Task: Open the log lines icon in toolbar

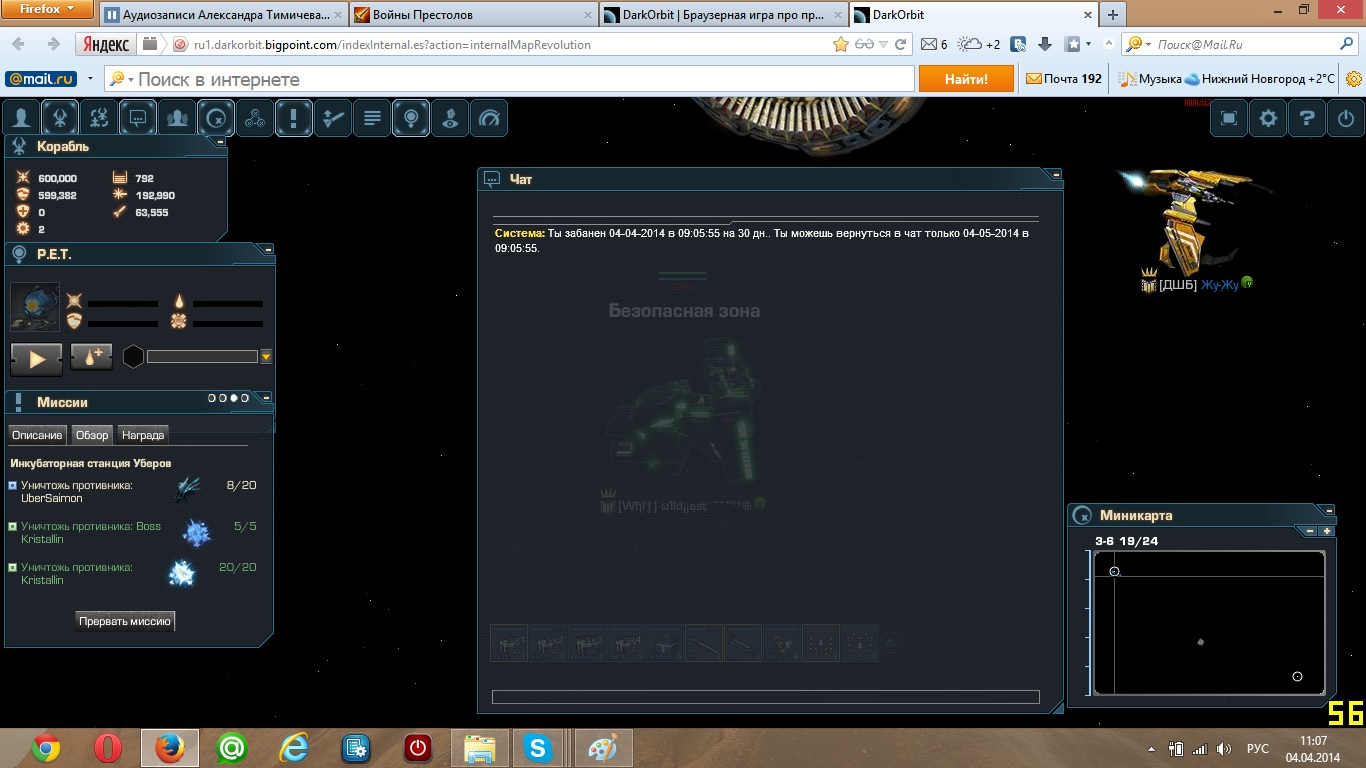Action: pyautogui.click(x=372, y=118)
